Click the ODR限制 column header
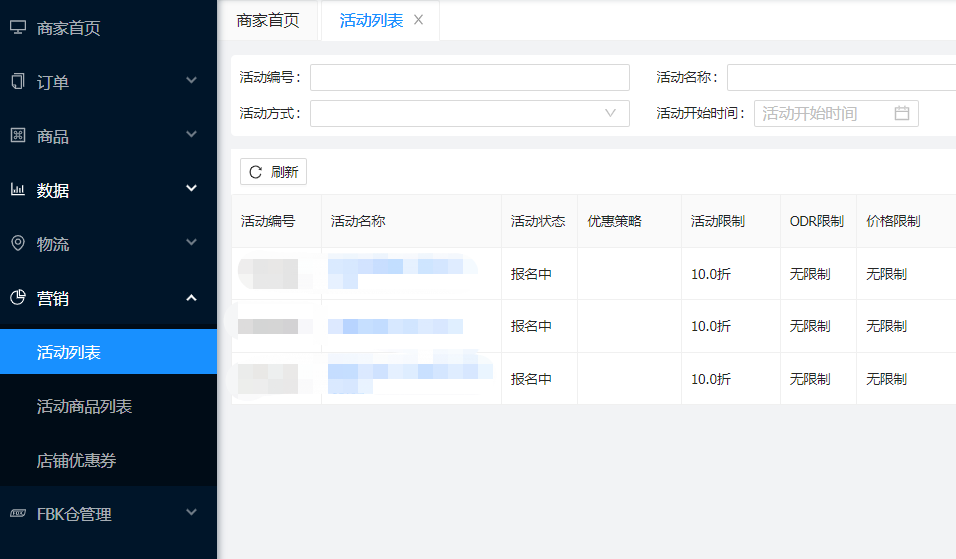 point(816,221)
